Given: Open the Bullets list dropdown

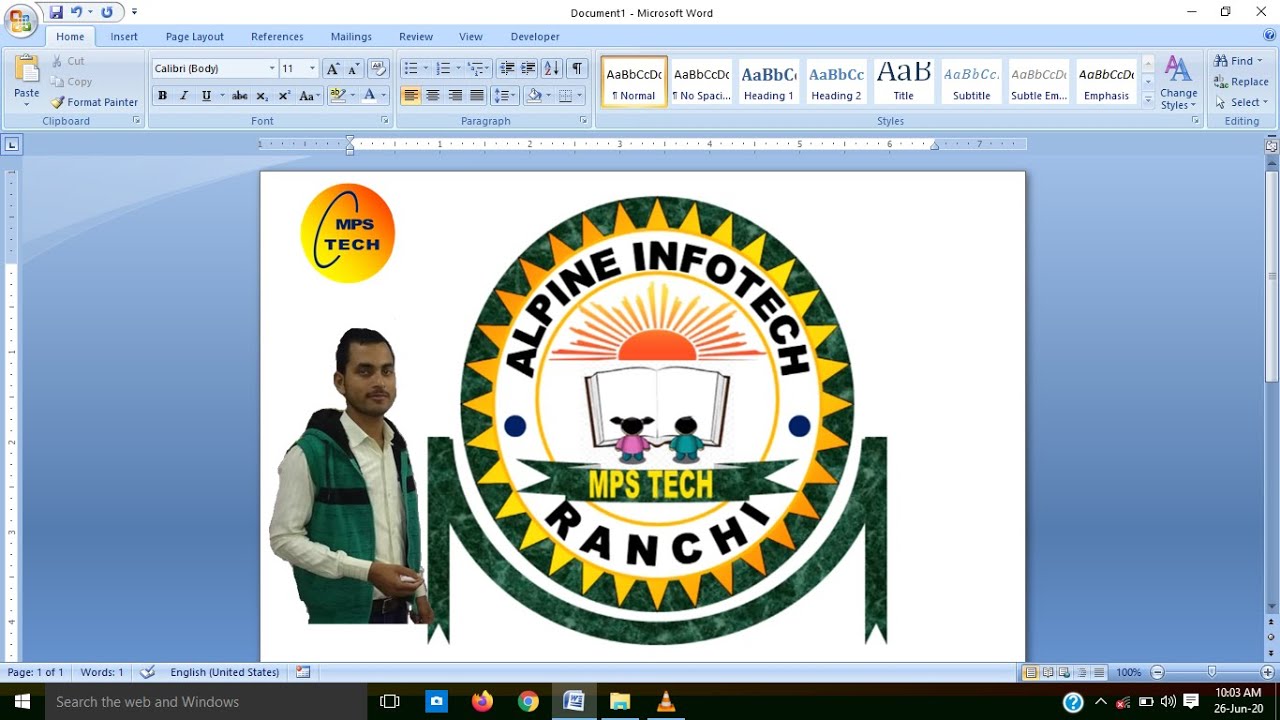Looking at the screenshot, I should 426,69.
